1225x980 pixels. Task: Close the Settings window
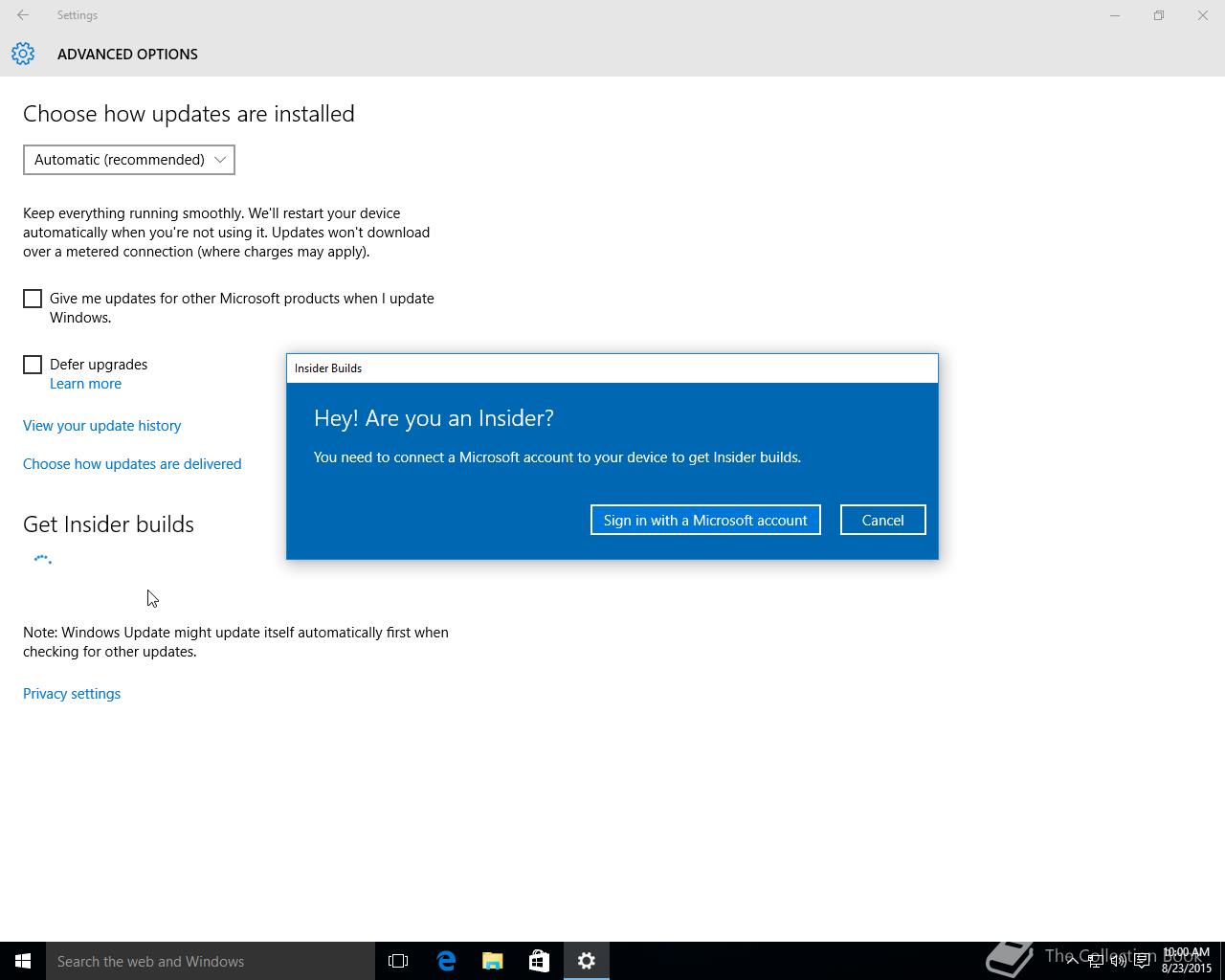1203,15
